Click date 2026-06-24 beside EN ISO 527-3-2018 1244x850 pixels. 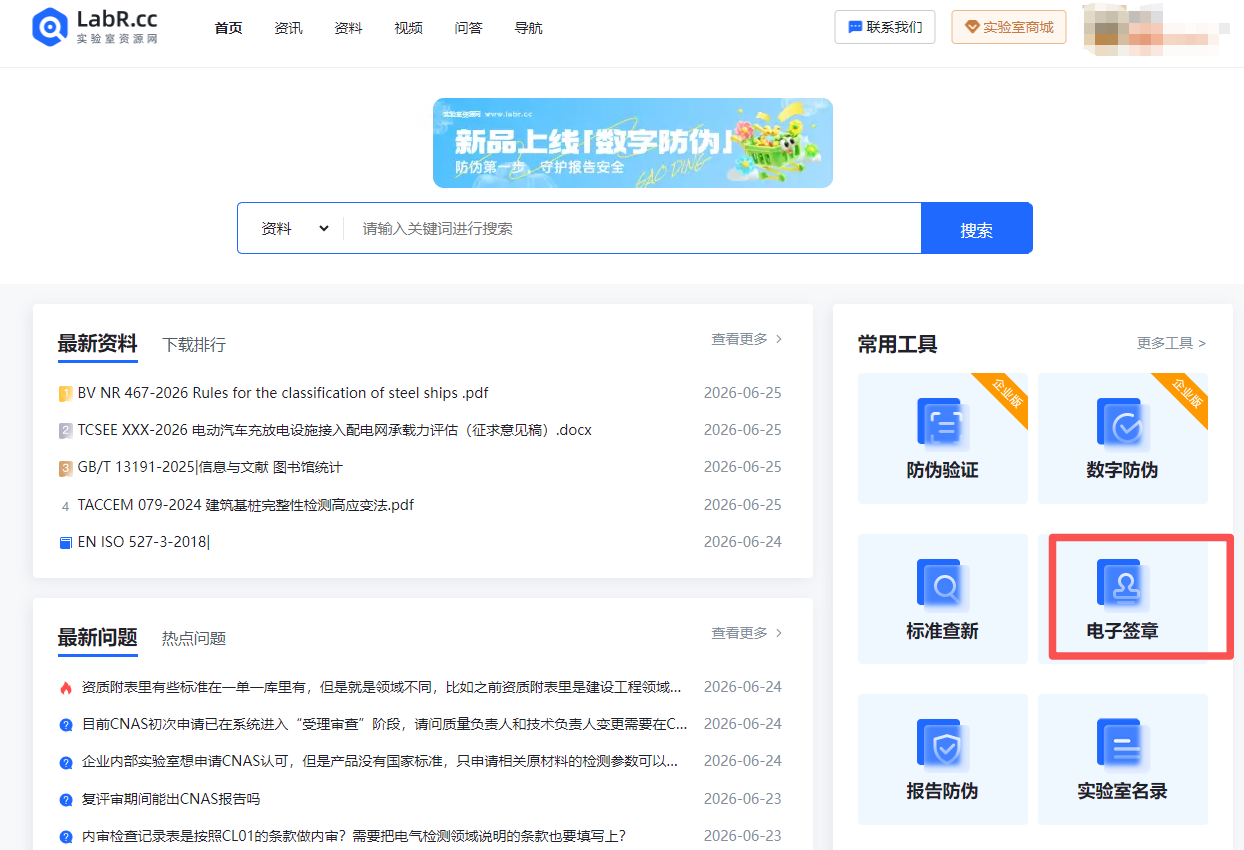(x=743, y=542)
